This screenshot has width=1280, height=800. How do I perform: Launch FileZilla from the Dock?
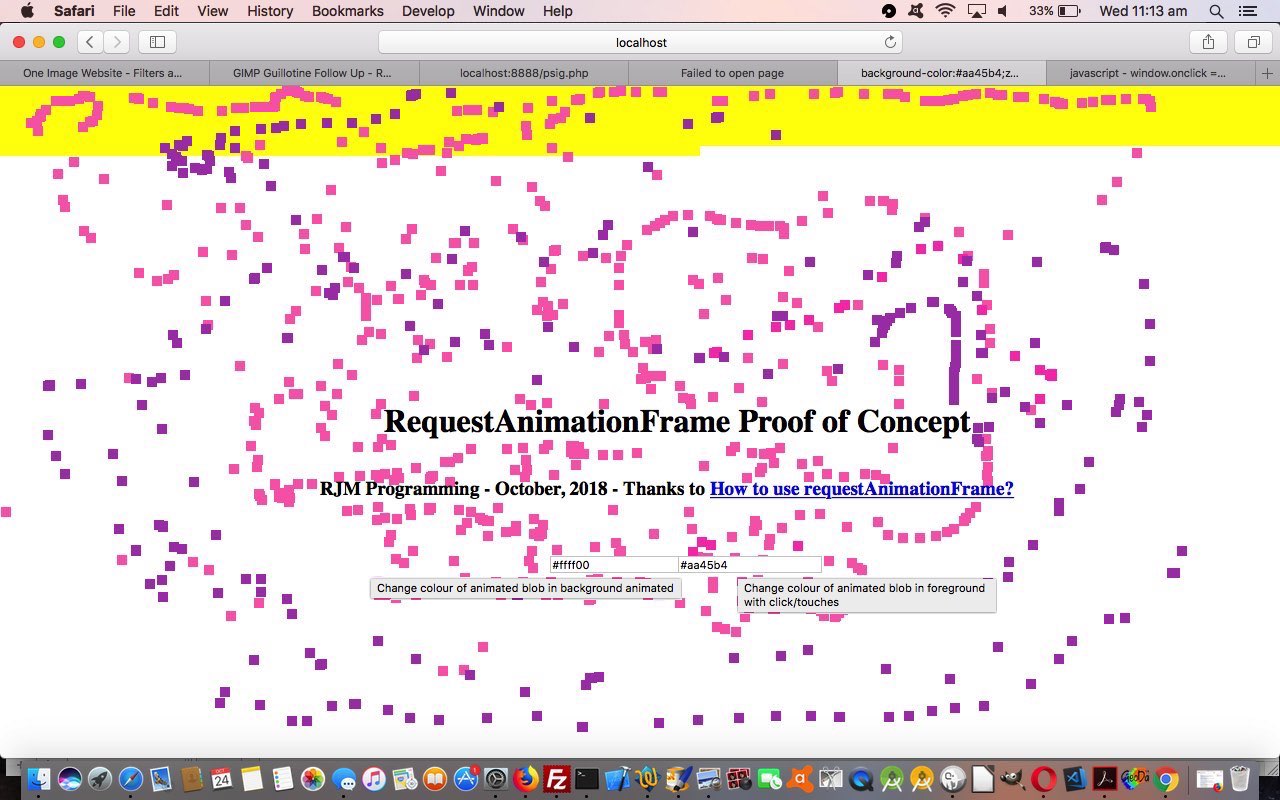[x=557, y=778]
